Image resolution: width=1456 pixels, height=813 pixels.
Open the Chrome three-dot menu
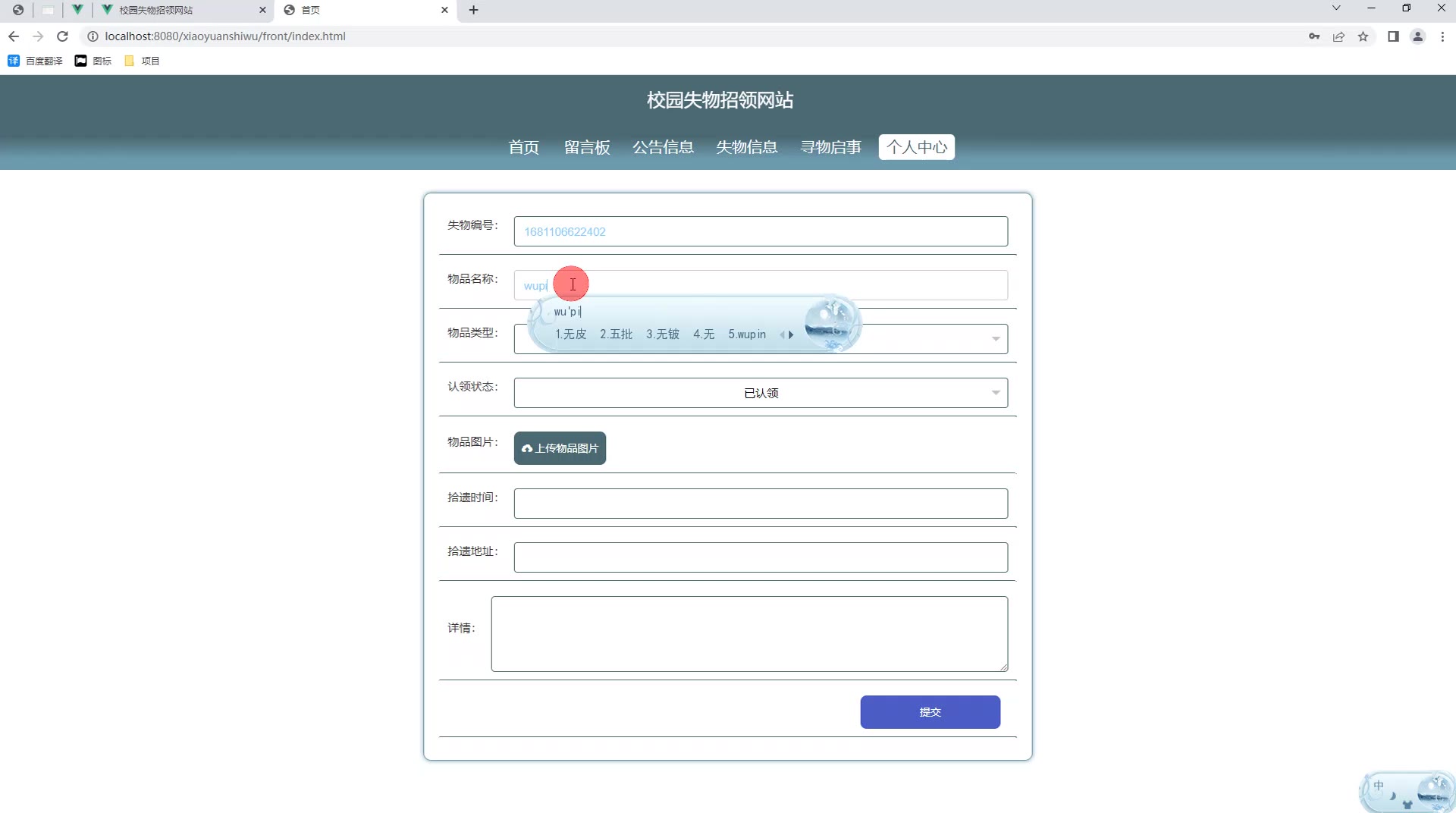pyautogui.click(x=1442, y=36)
